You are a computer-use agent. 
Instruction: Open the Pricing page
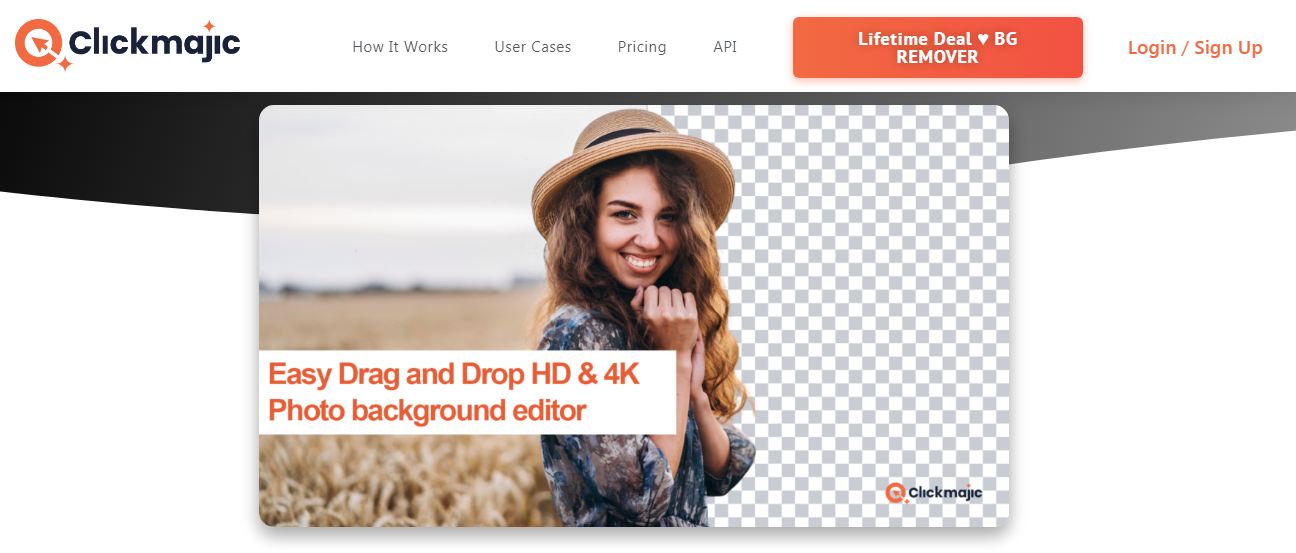point(642,47)
